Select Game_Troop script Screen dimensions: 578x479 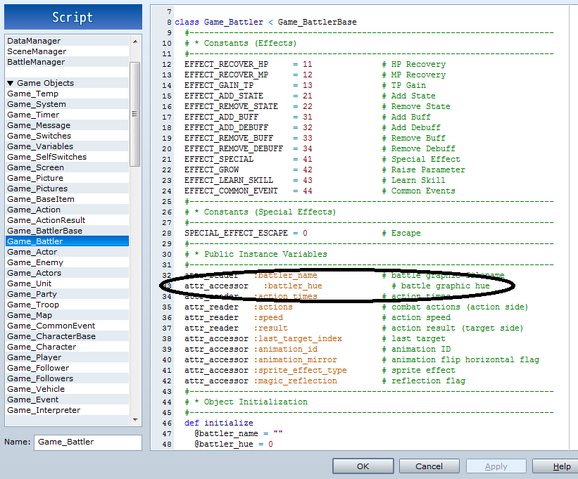[x=67, y=305]
